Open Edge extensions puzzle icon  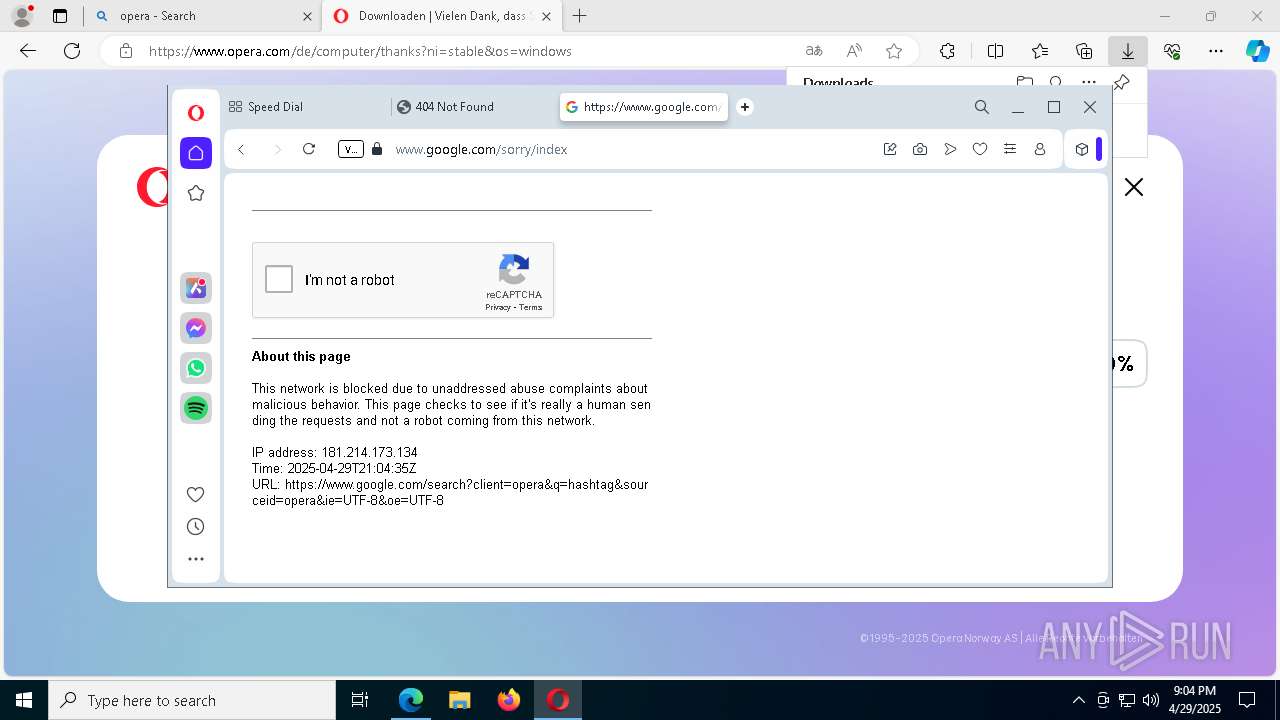947,51
